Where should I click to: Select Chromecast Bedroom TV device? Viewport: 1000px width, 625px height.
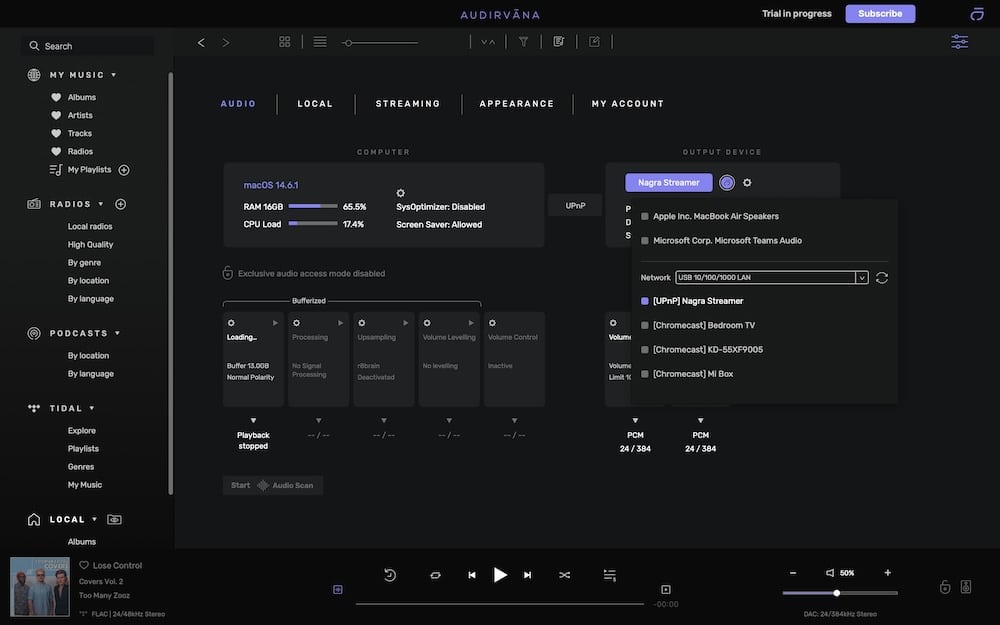(x=698, y=325)
